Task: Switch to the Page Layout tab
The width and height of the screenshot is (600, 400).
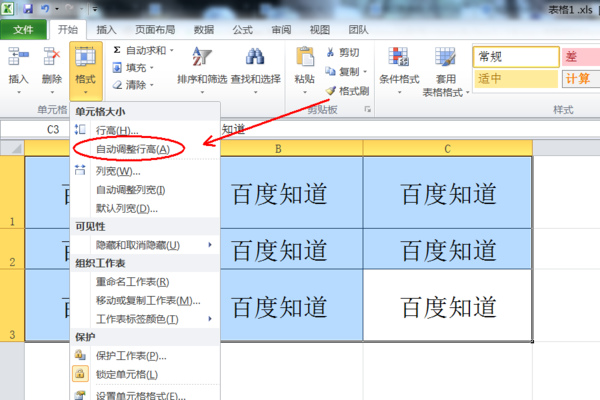Action: click(155, 29)
